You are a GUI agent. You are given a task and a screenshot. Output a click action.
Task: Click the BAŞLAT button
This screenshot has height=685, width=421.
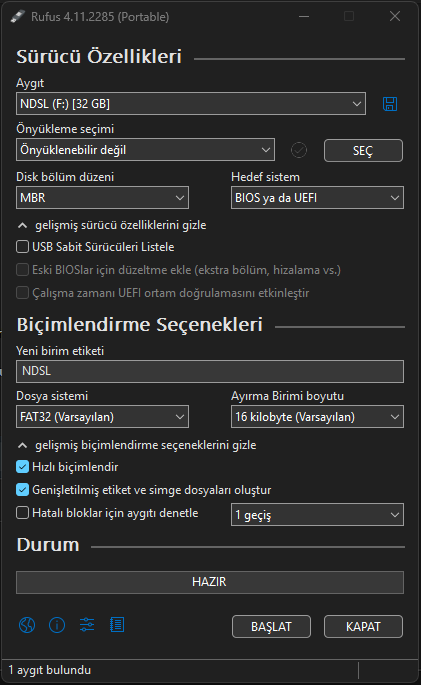271,627
